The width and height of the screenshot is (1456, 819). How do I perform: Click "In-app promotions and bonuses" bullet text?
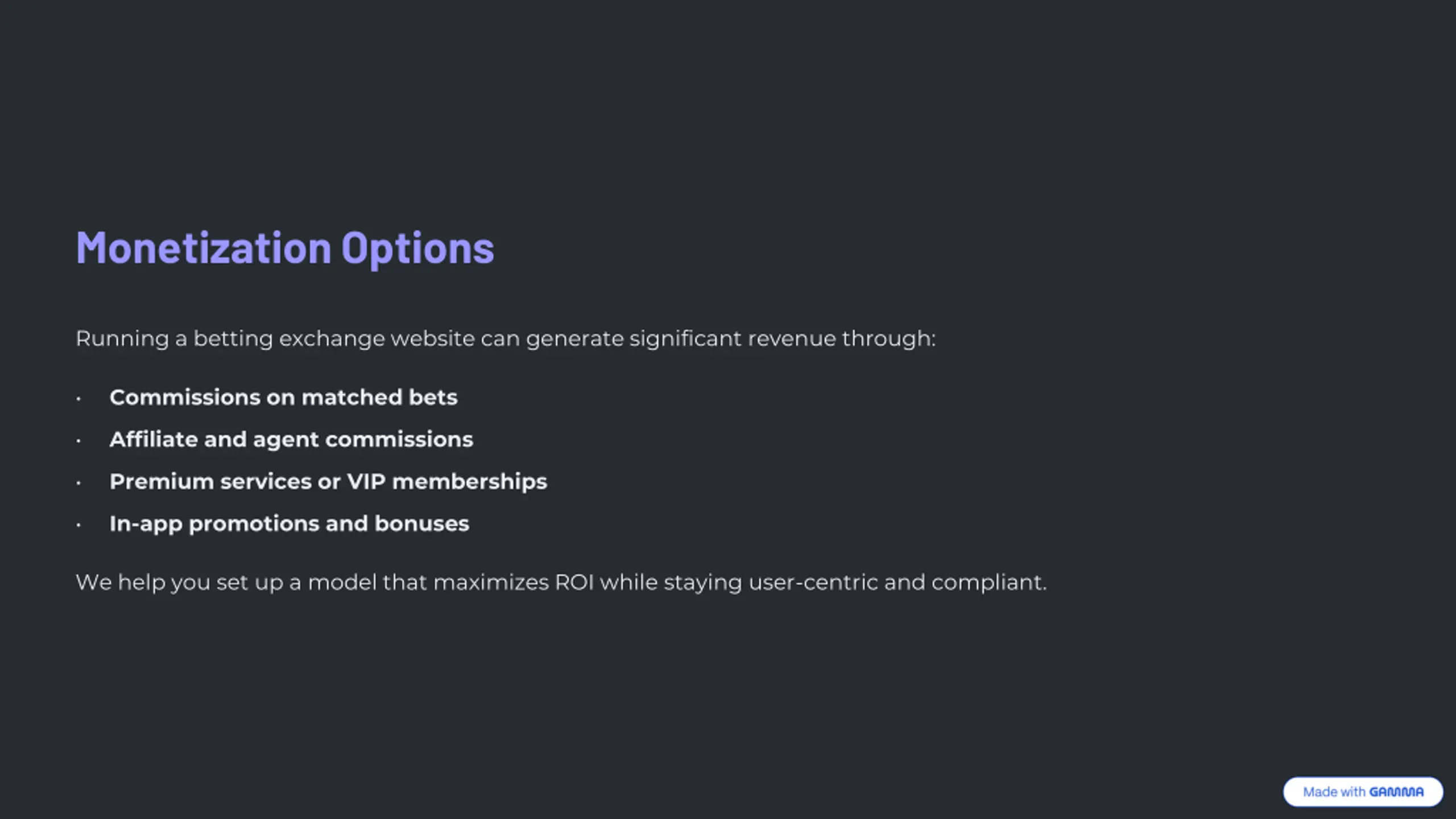click(289, 524)
